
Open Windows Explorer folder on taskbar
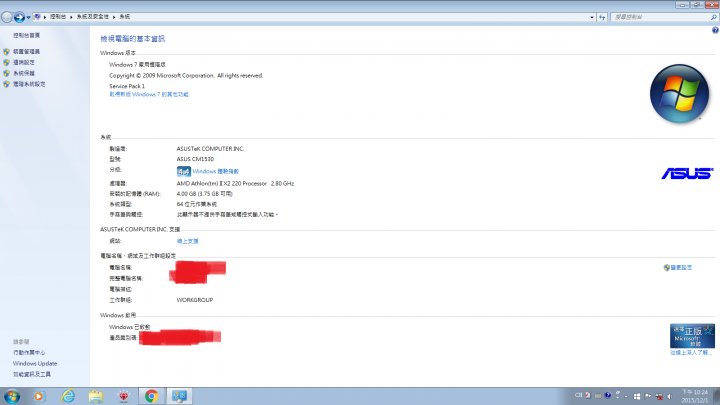(x=96, y=396)
